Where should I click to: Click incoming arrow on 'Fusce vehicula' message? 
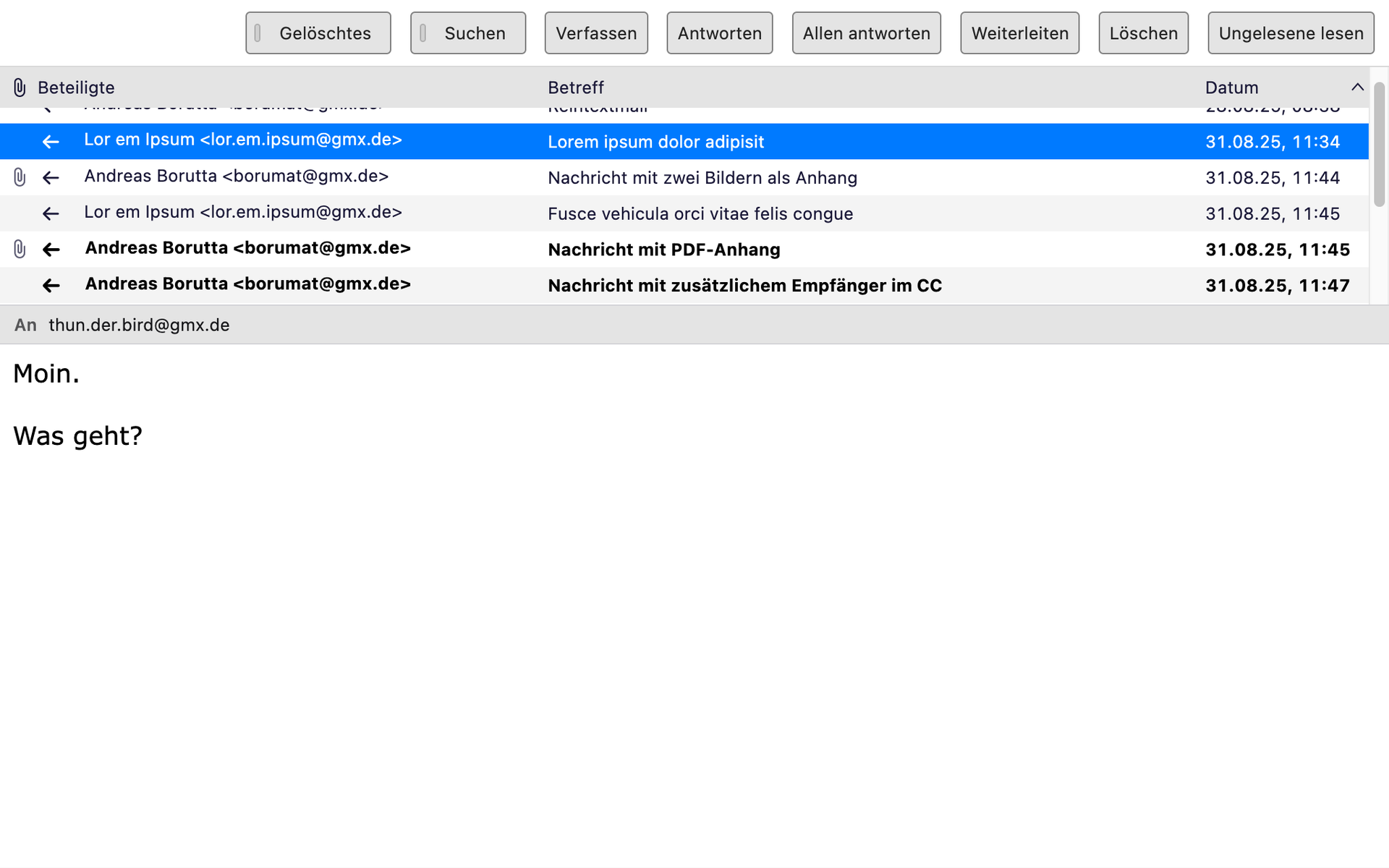(51, 213)
